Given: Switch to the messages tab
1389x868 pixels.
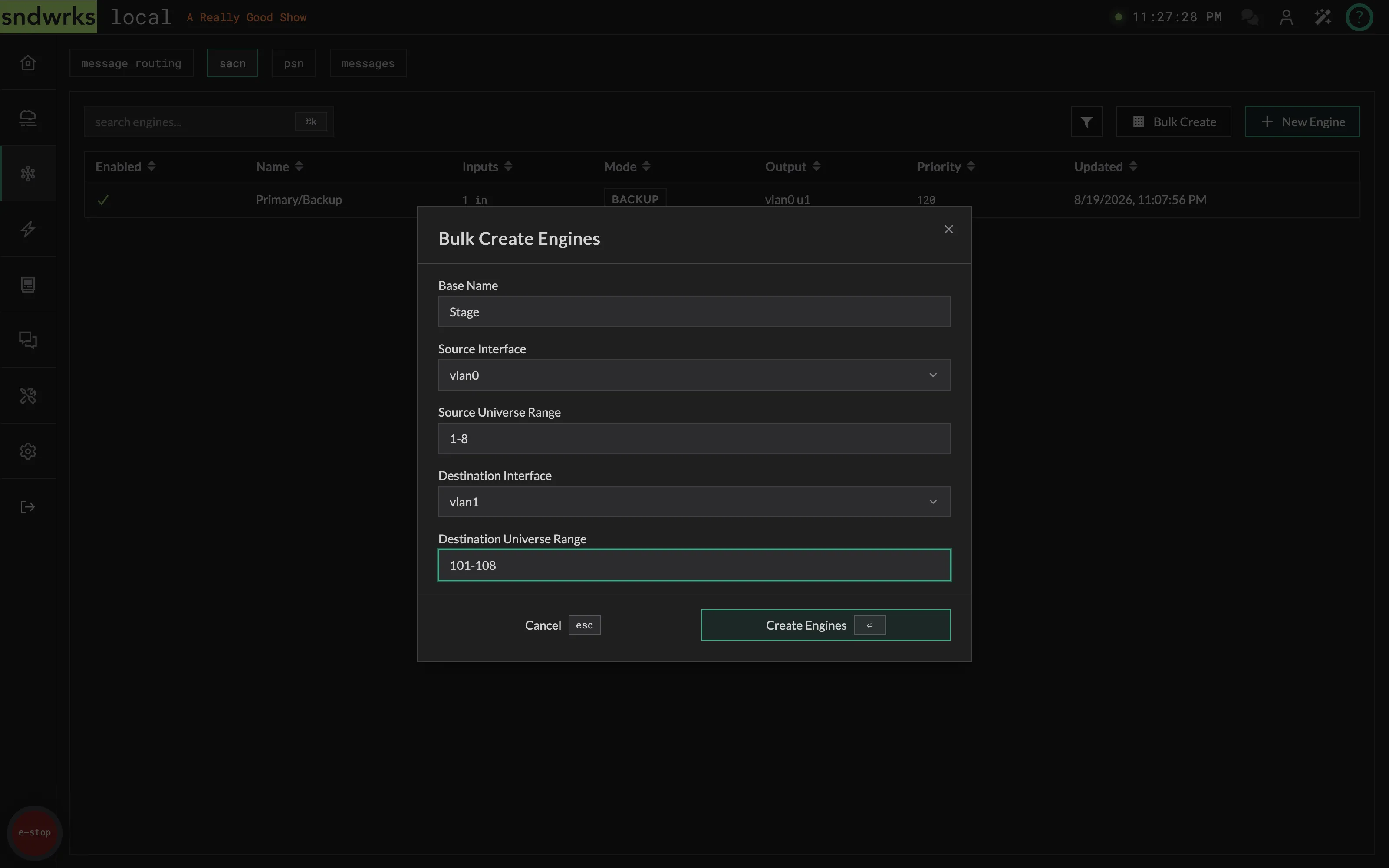Looking at the screenshot, I should [x=368, y=63].
